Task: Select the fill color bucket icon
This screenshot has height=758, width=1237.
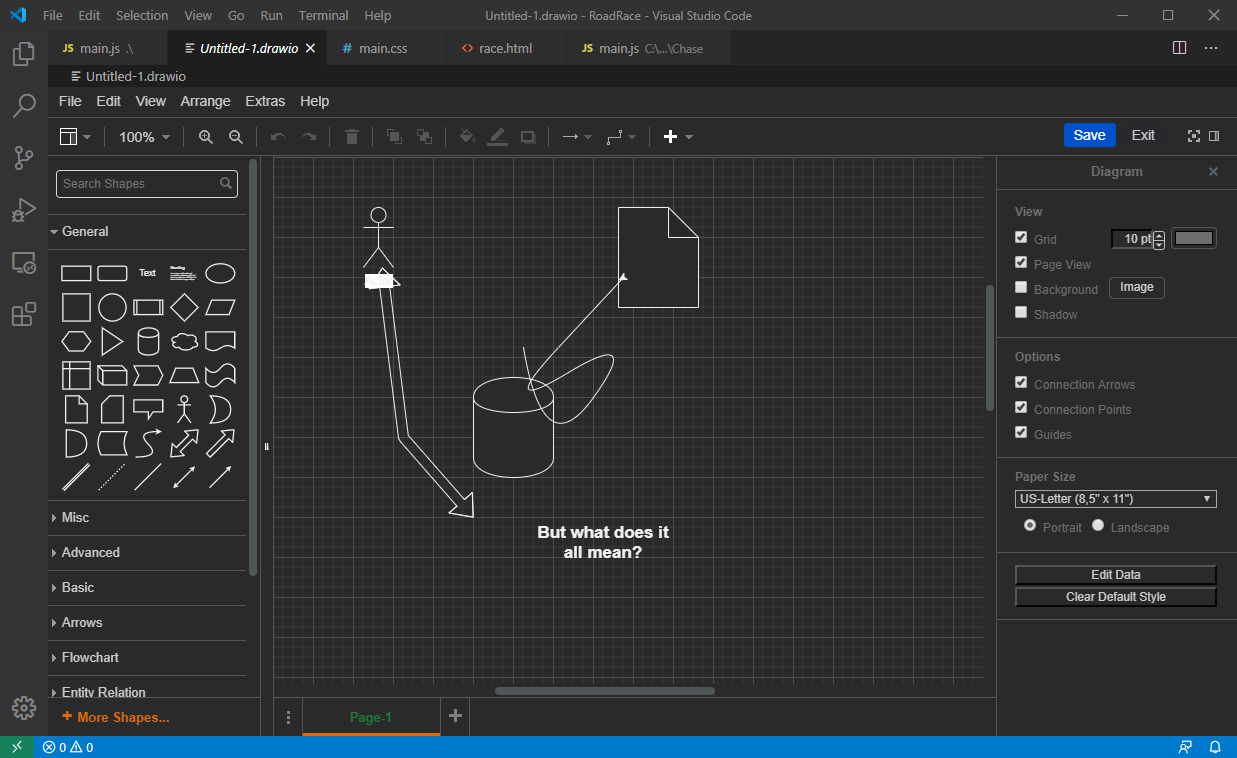Action: tap(466, 137)
